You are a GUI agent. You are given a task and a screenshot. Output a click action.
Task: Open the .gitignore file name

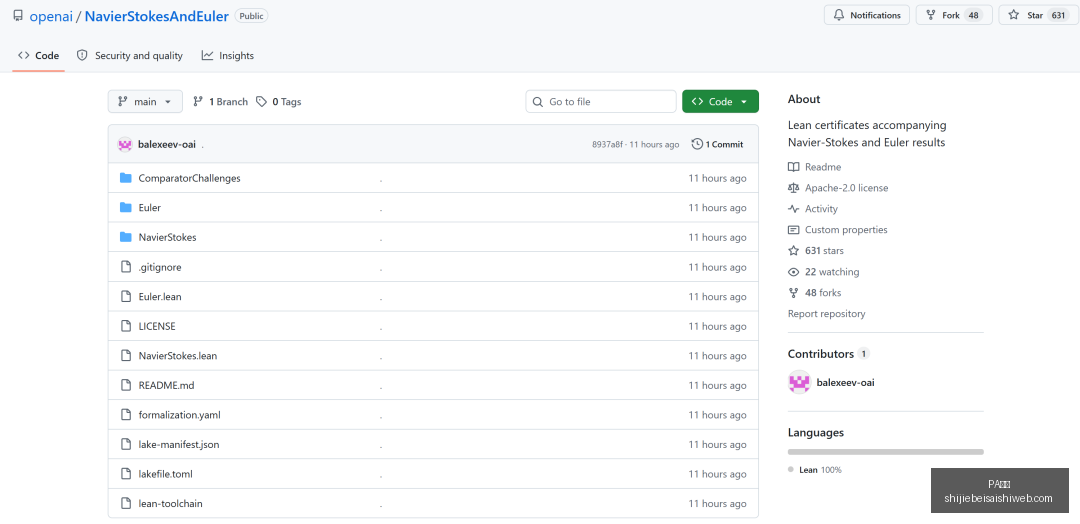point(160,266)
